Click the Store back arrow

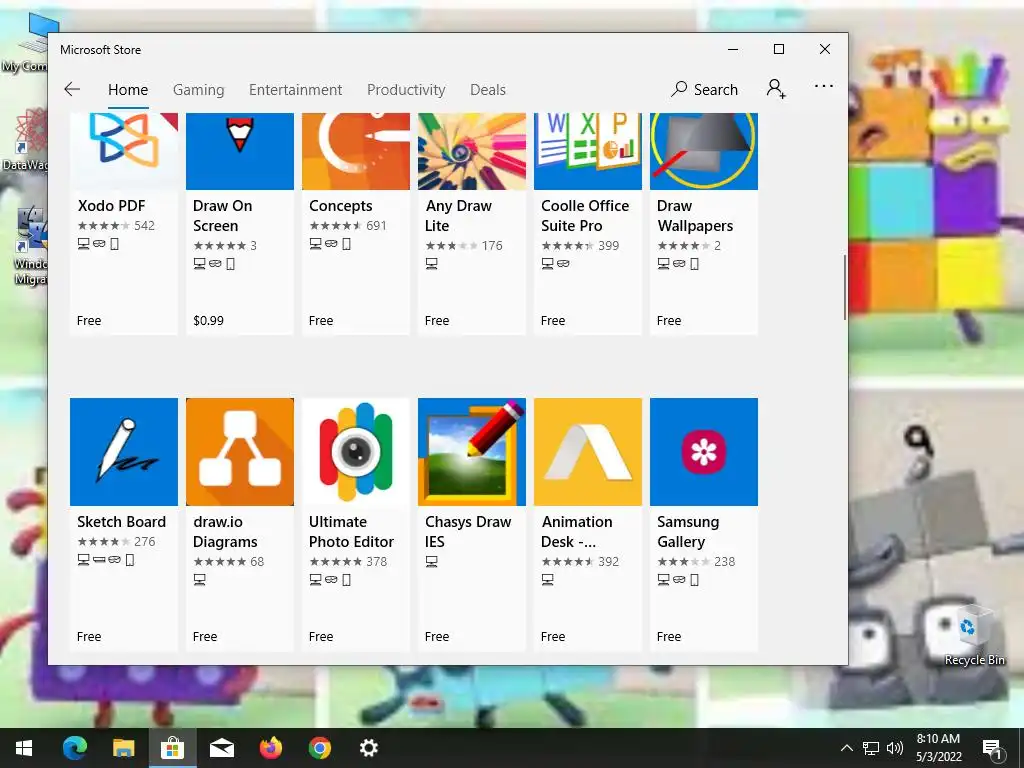[72, 89]
